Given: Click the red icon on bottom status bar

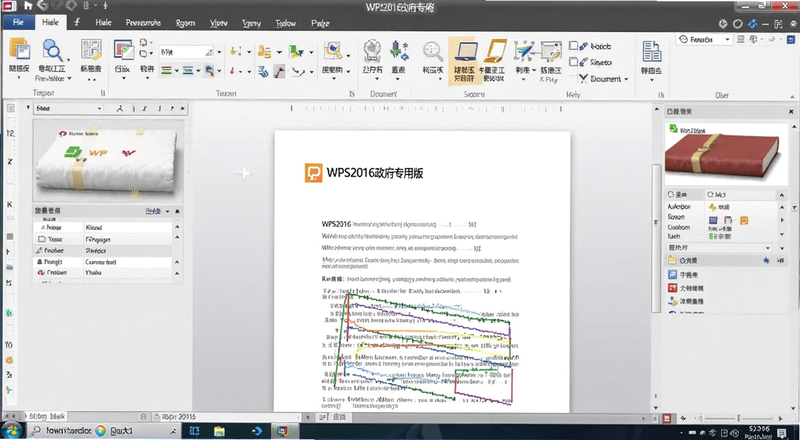Looking at the screenshot, I should click(x=666, y=418).
